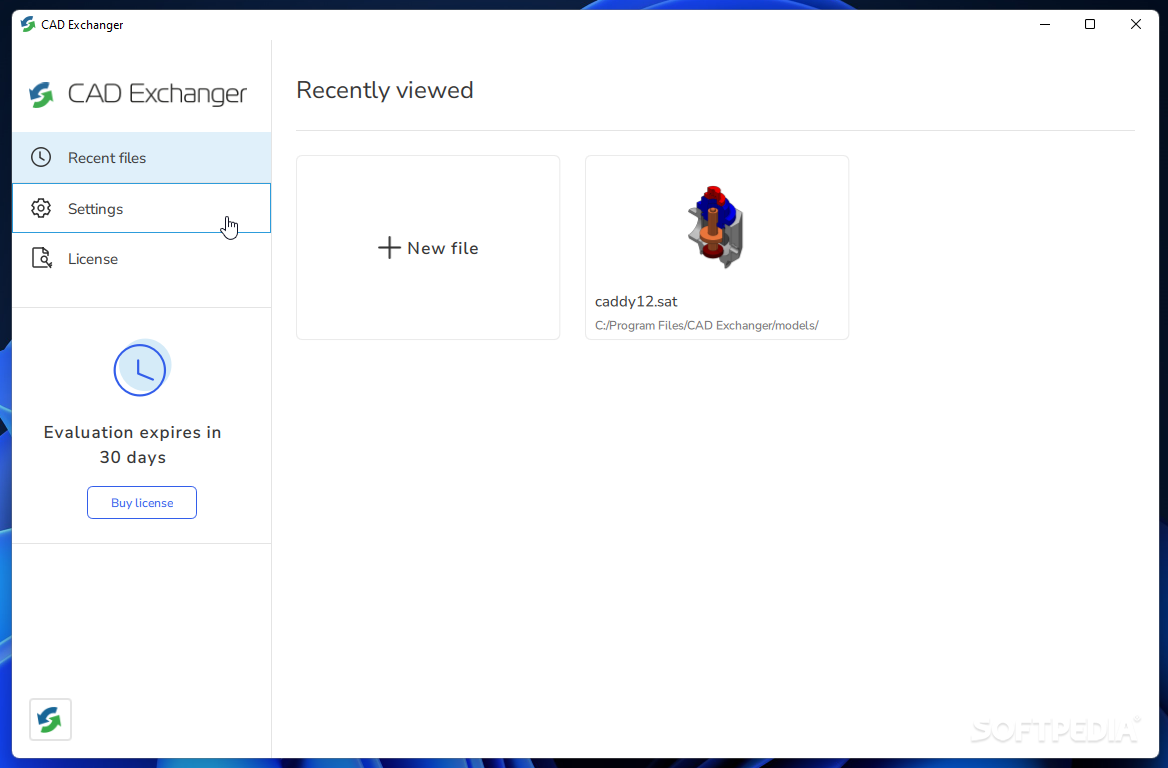Select the caddy12.sat file name
1168x768 pixels.
point(636,302)
